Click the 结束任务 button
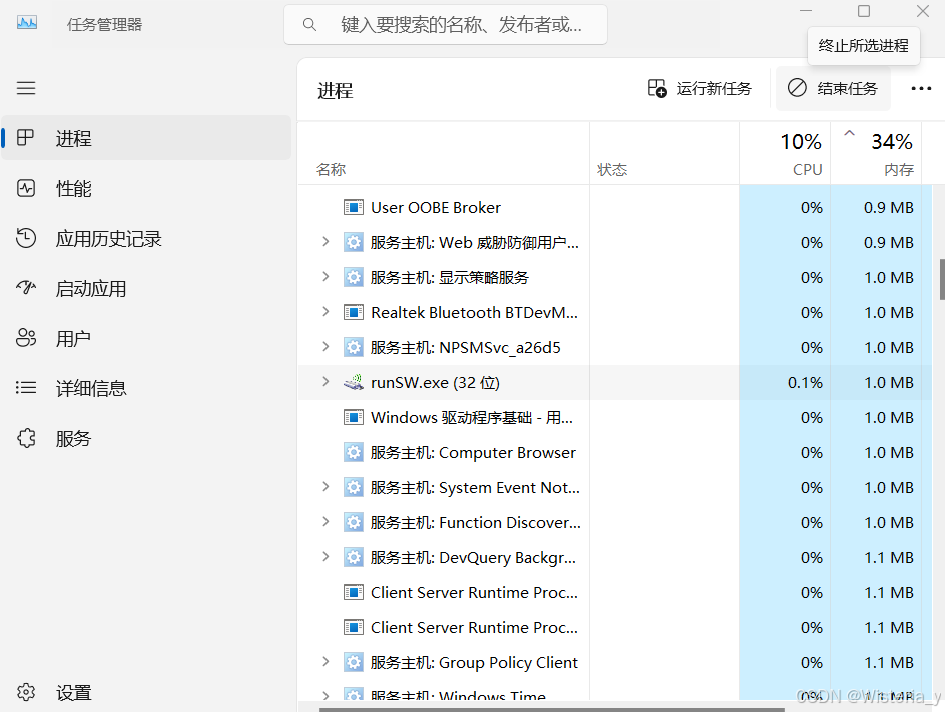Viewport: 945px width, 712px height. [833, 89]
